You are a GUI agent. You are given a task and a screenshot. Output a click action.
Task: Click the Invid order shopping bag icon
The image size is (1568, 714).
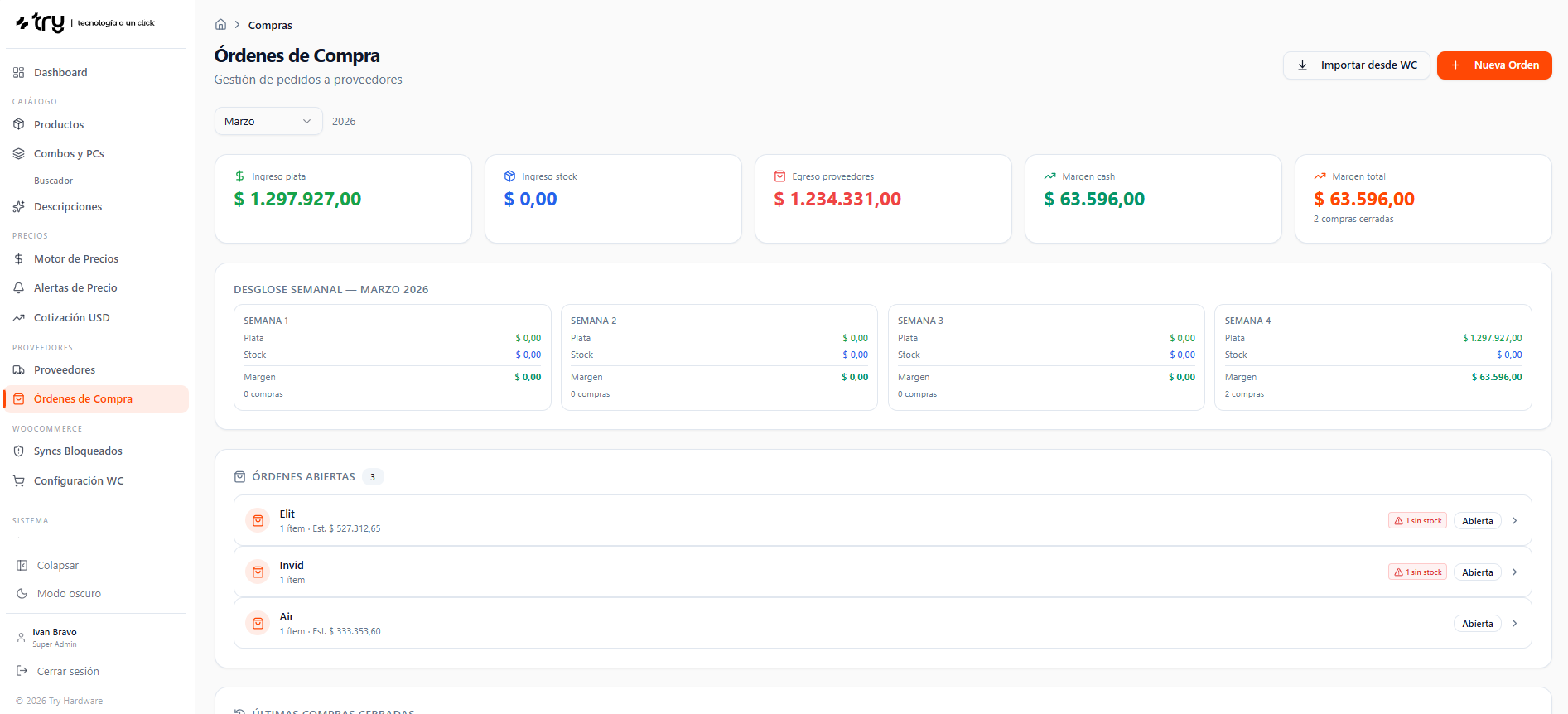(258, 572)
